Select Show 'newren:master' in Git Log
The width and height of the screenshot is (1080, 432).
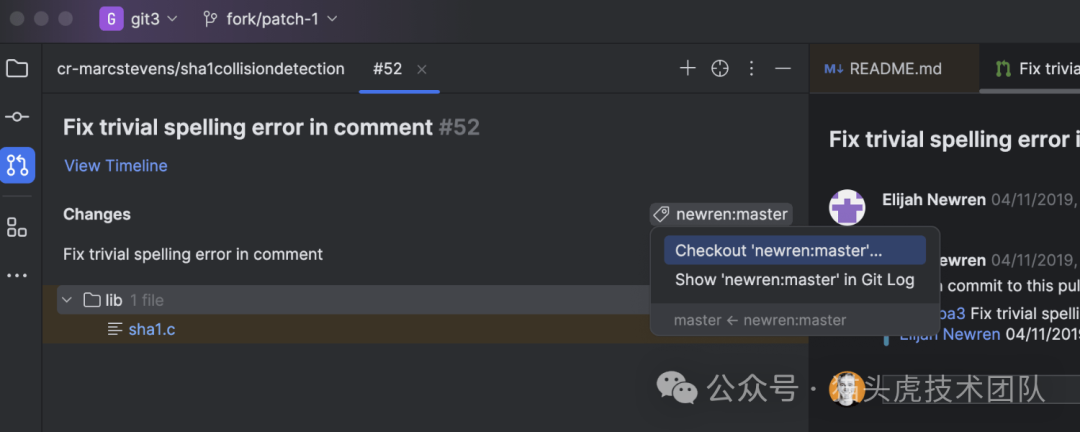click(794, 280)
